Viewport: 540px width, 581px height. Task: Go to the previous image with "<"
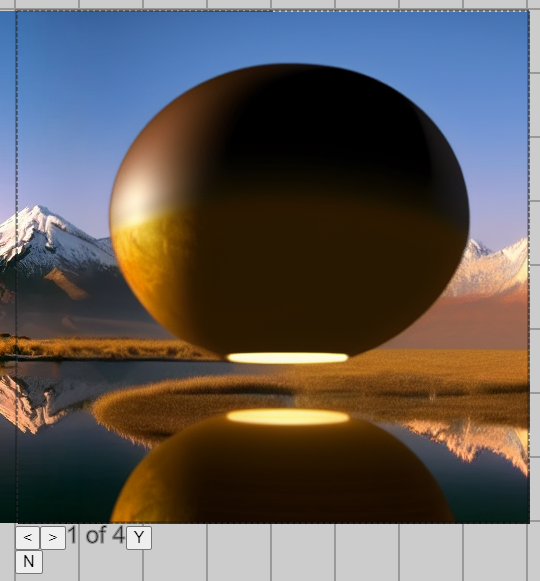point(27,538)
